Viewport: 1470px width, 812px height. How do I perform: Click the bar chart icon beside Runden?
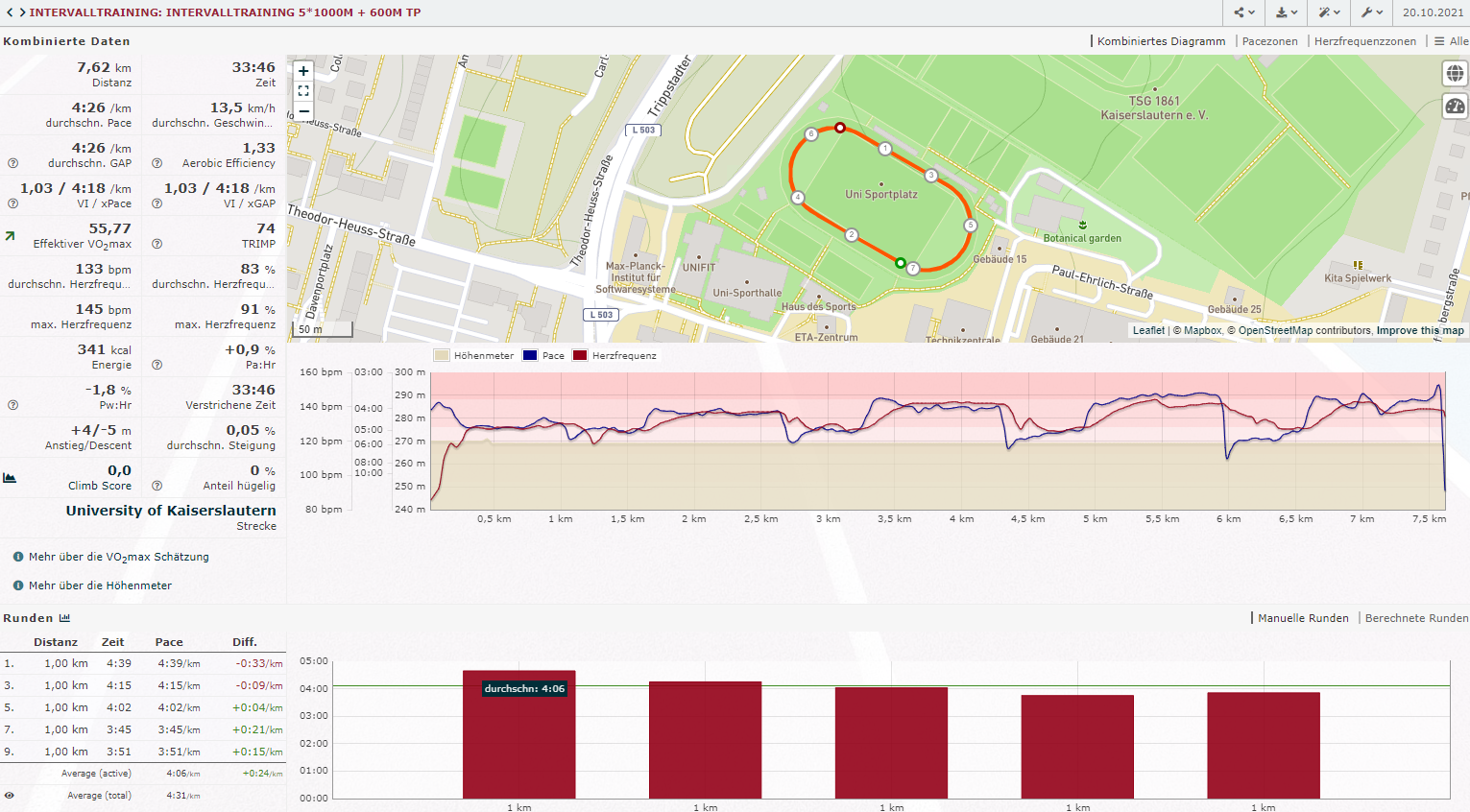click(64, 618)
